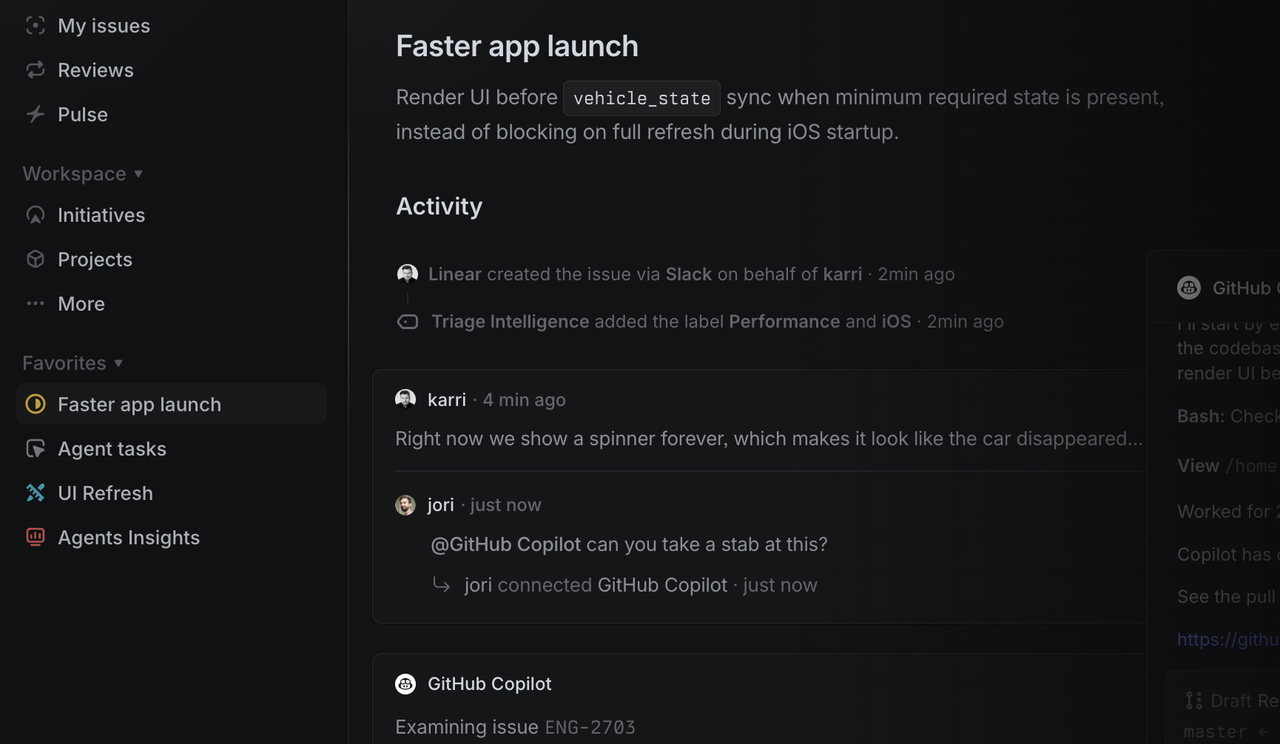Click the vehicle_state code snippet
1280x744 pixels.
[641, 98]
